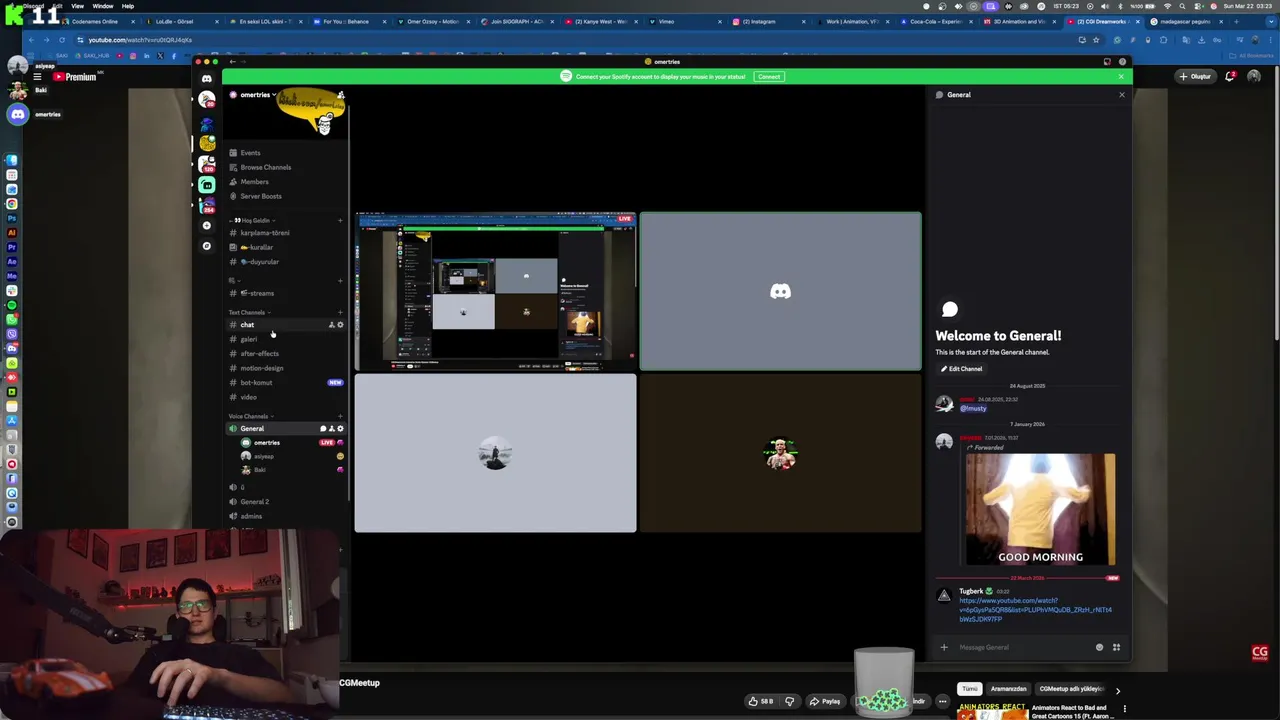
Task: Click Edit Channel button
Action: tap(962, 369)
